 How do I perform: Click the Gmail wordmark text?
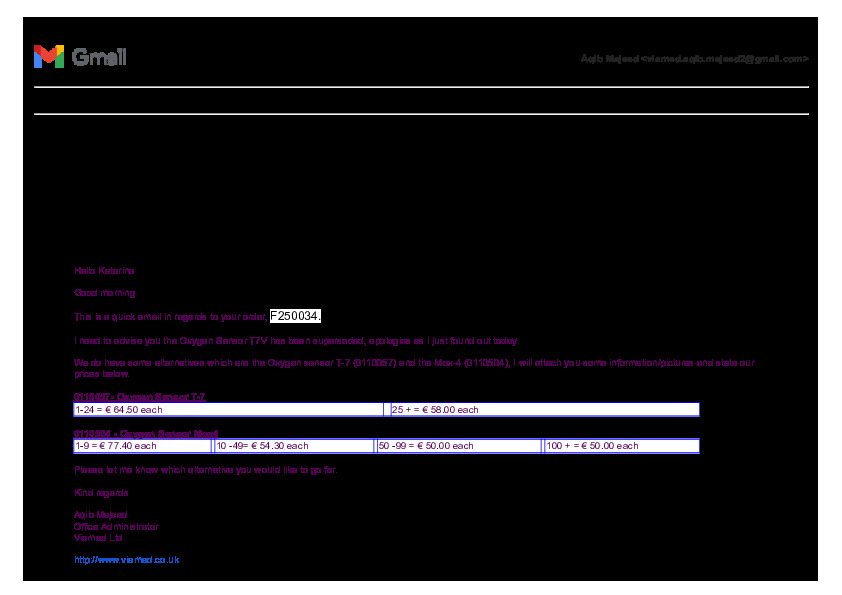99,58
